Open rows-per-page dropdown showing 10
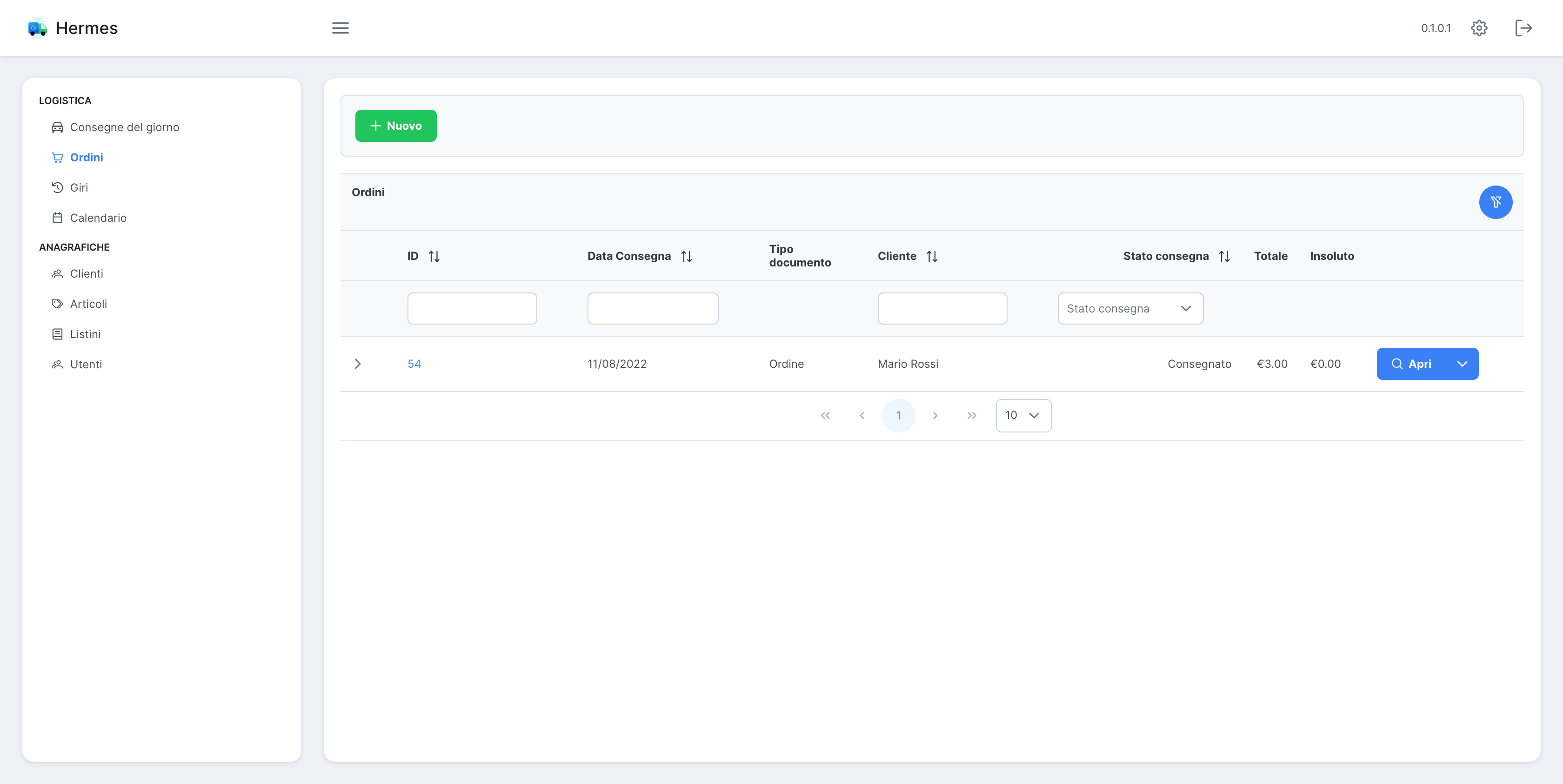 1023,415
